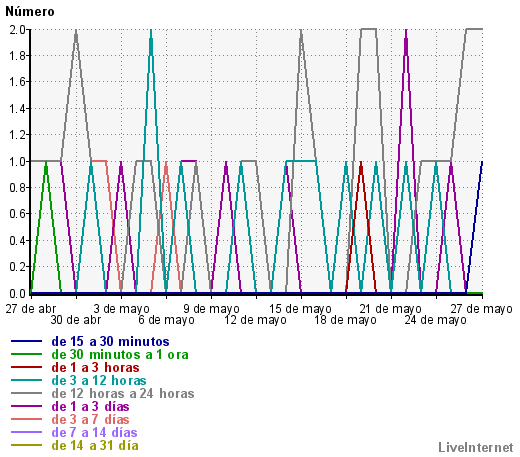
Task: Select the 'de 1 a 3 horas' label
Action: coord(95,367)
